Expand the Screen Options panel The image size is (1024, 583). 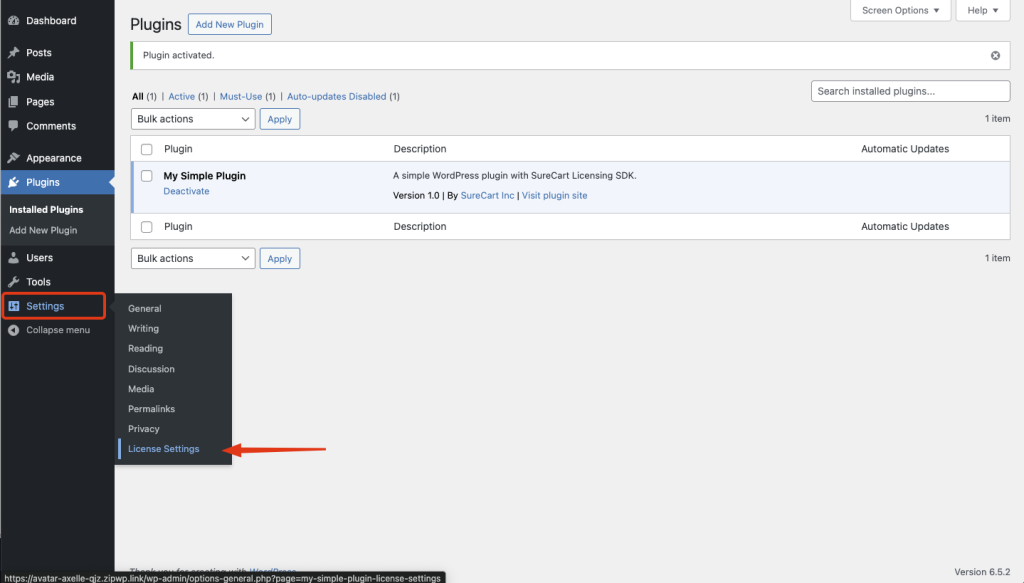pos(901,11)
